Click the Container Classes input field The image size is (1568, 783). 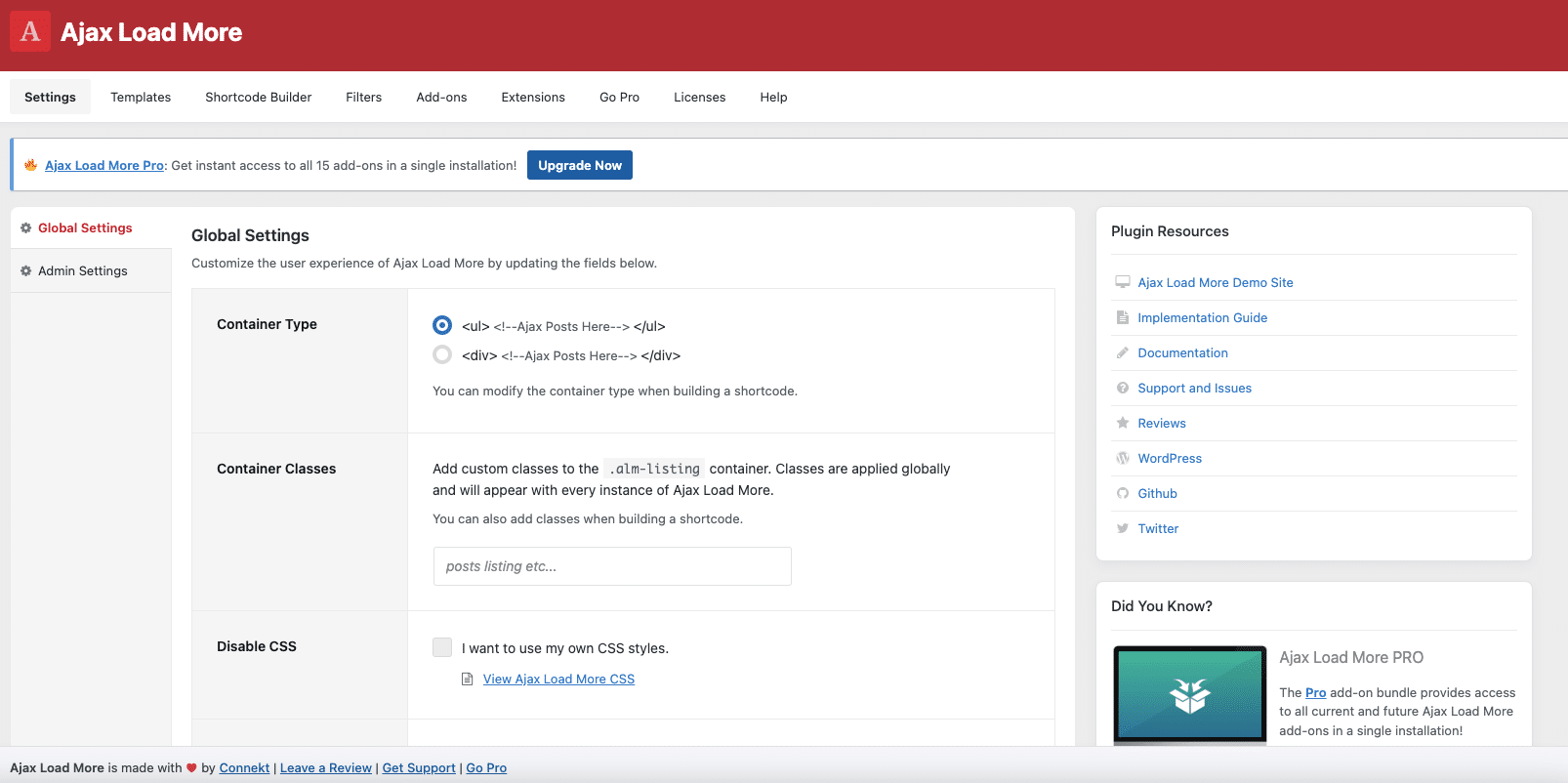coord(612,566)
